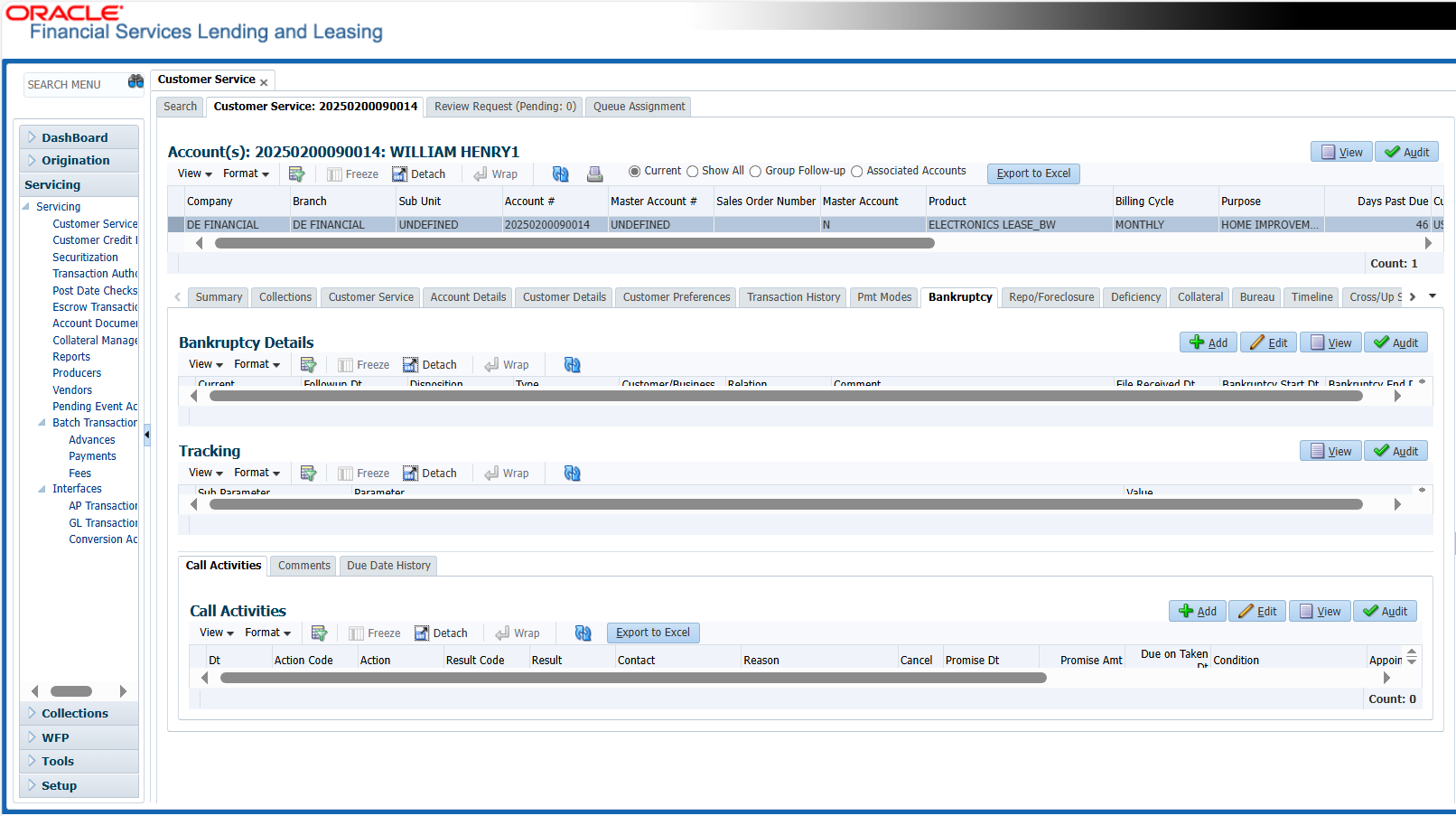Click Detach in the Tracking toolbar
Image resolution: width=1456 pixels, height=816 pixels.
(x=430, y=474)
